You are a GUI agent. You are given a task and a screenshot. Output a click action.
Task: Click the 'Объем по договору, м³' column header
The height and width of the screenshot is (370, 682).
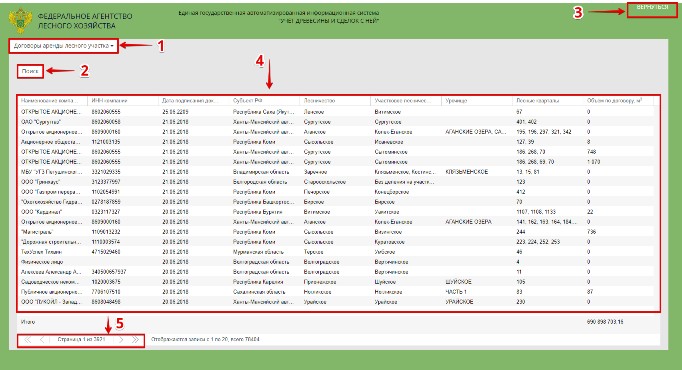(x=614, y=100)
